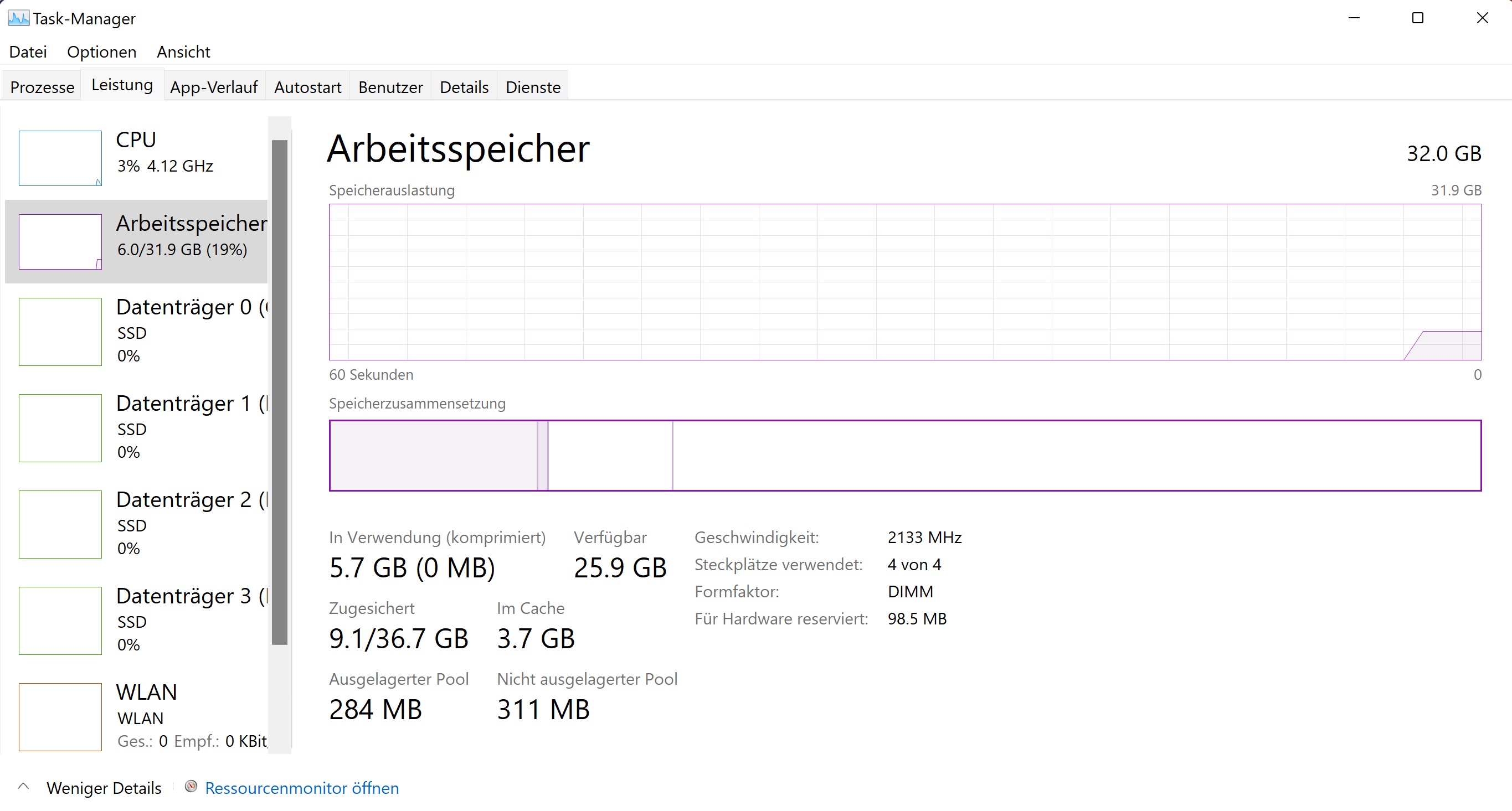This screenshot has height=811, width=1512.
Task: Click the Task-Manager app icon in title bar
Action: pos(18,18)
